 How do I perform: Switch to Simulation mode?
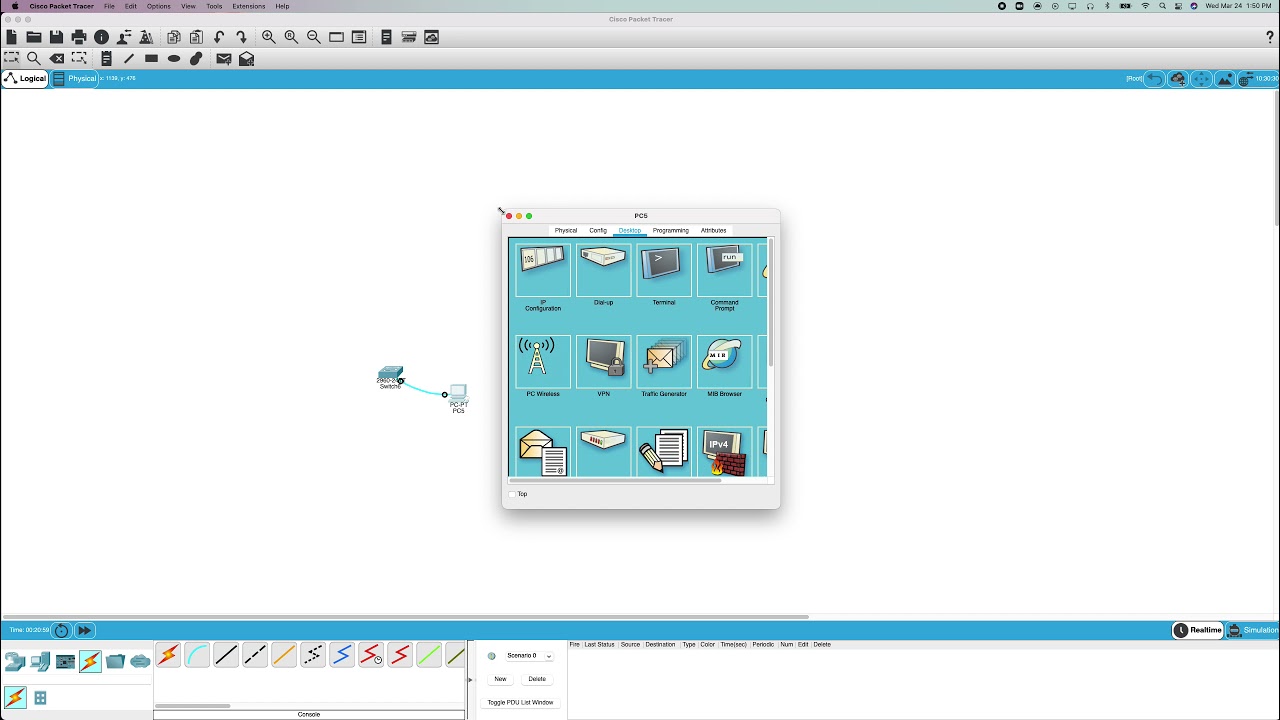1253,630
